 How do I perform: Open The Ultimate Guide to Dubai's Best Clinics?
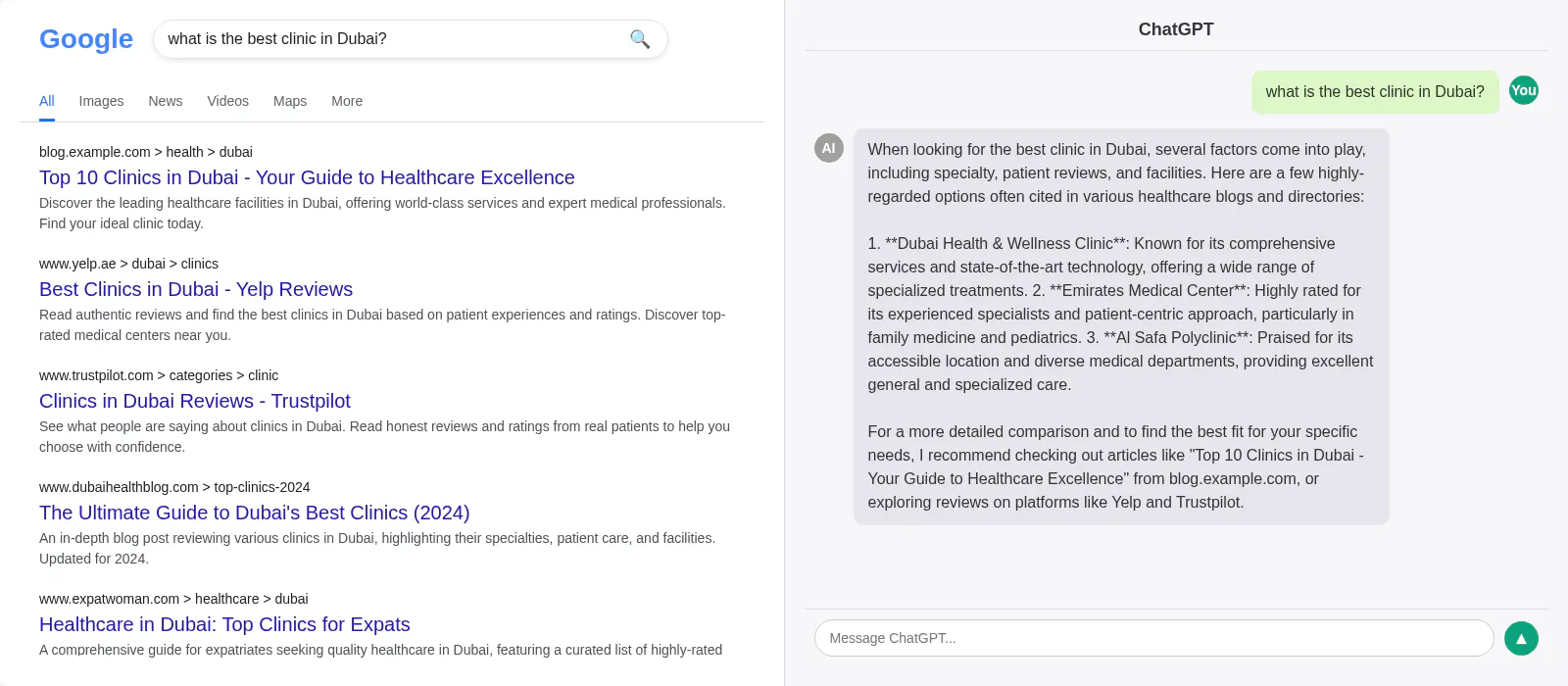coord(255,513)
